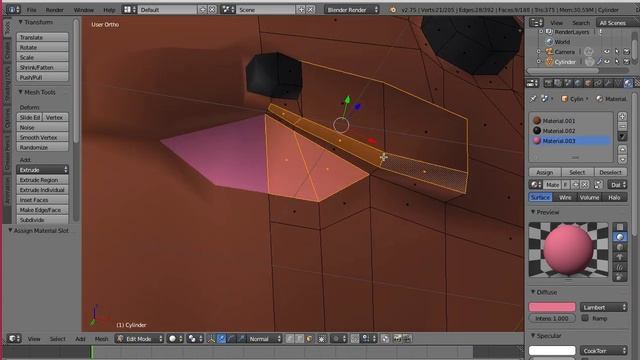The height and width of the screenshot is (360, 640).
Task: Open the Select menu in viewport header
Action: 58,339
